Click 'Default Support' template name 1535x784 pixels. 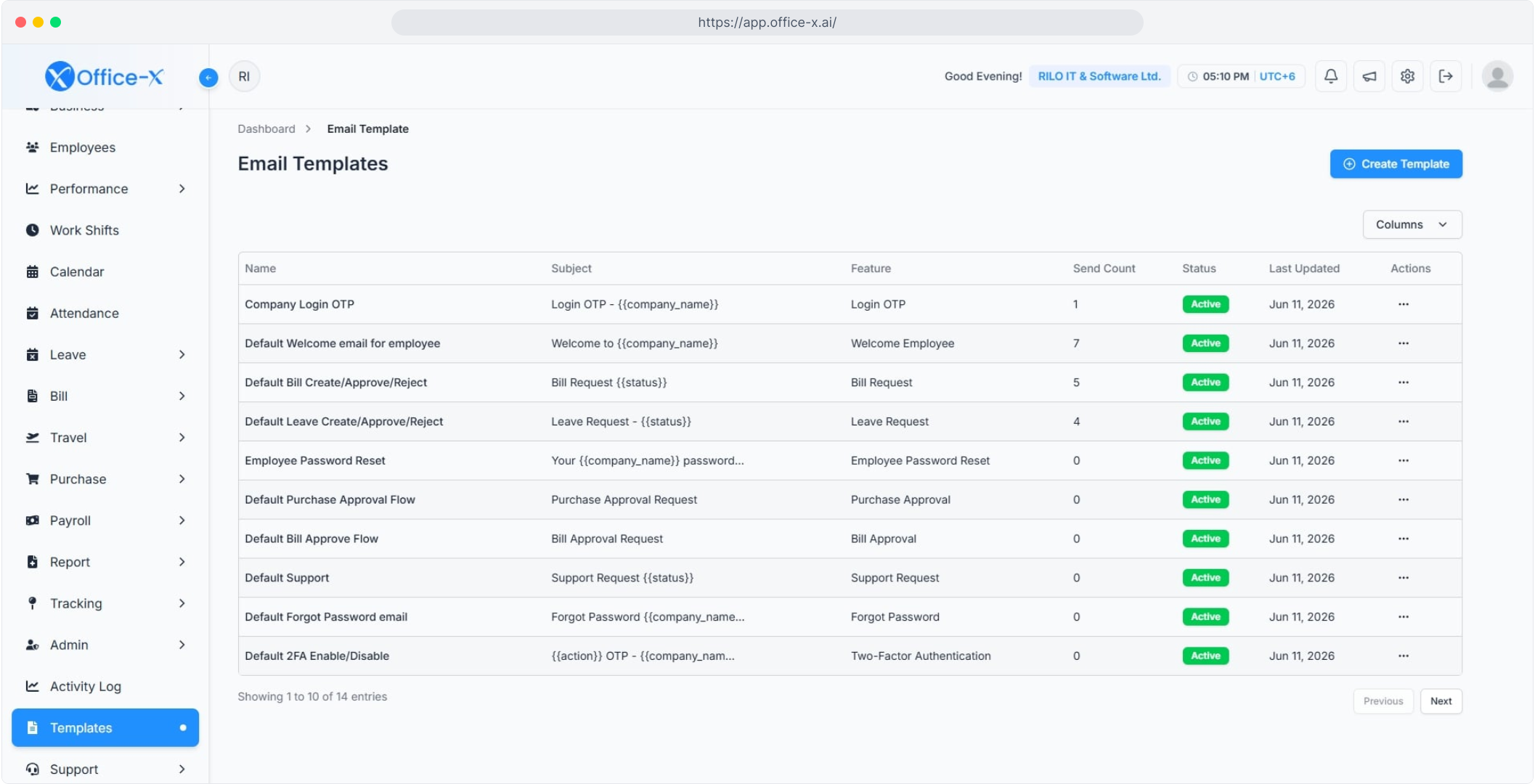[287, 578]
